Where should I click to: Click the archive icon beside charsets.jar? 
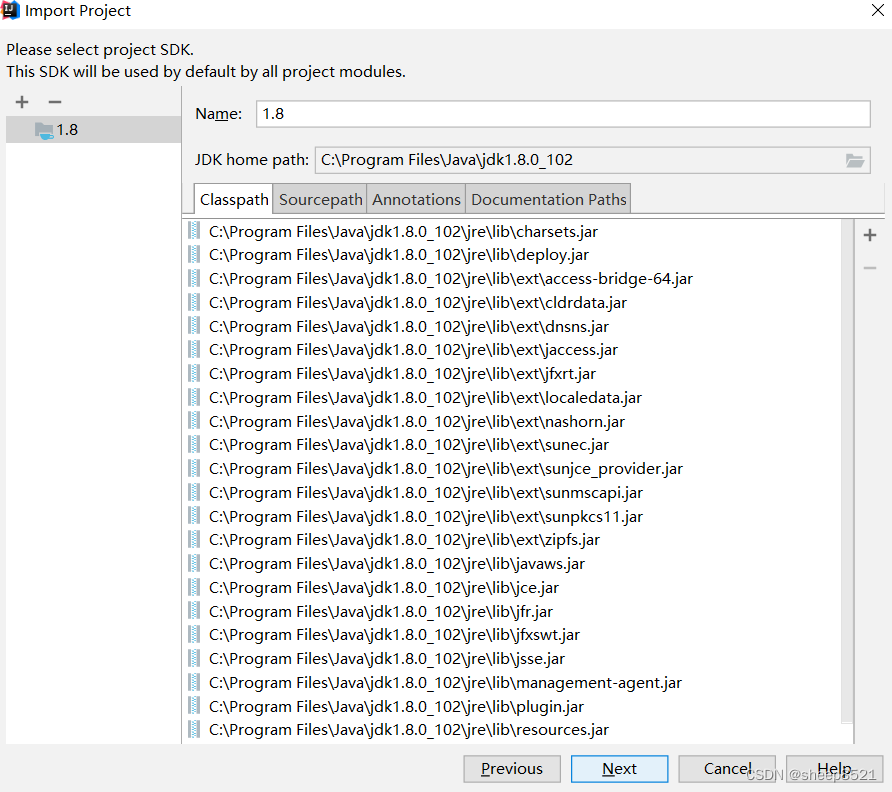point(194,231)
